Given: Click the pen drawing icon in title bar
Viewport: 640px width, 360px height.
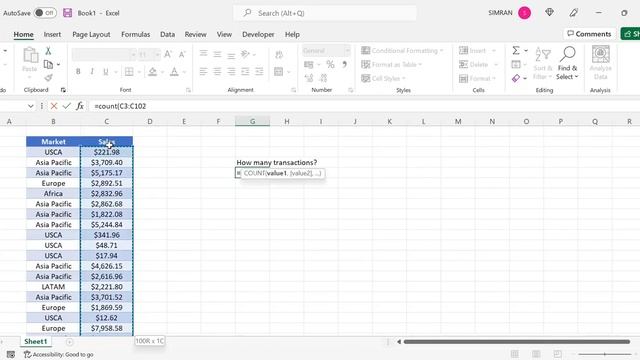Looking at the screenshot, I should 573,13.
